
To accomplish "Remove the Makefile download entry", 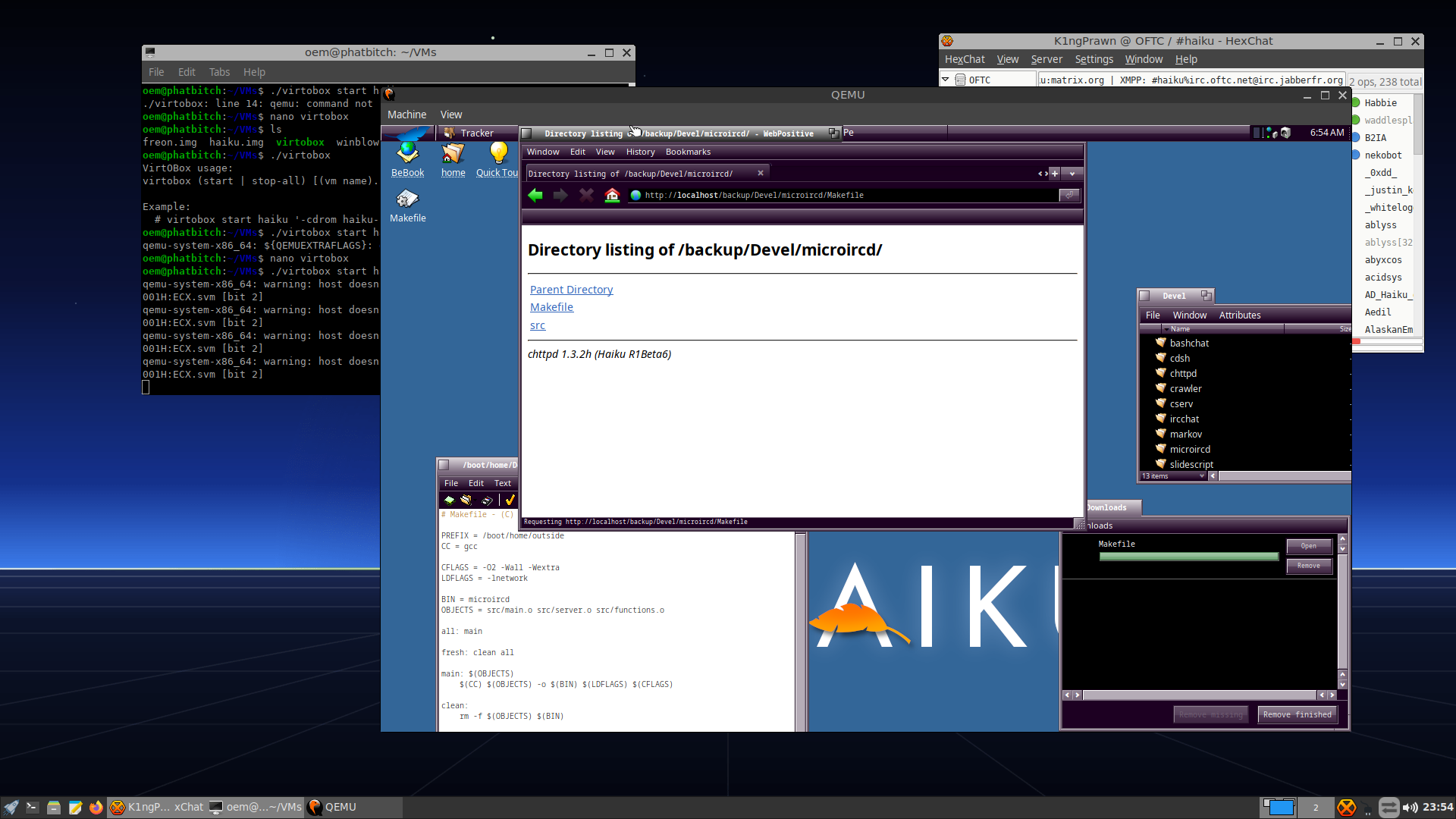I will pyautogui.click(x=1309, y=566).
